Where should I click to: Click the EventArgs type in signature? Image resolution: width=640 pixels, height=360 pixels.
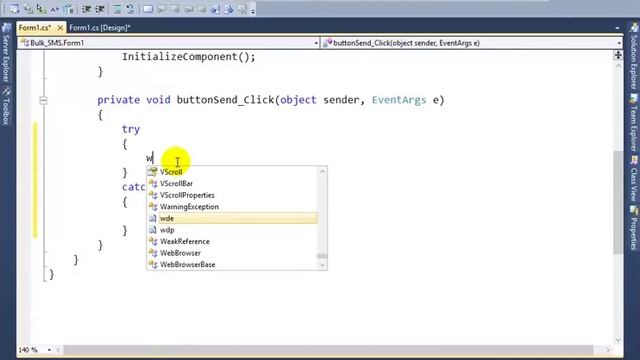[399, 100]
